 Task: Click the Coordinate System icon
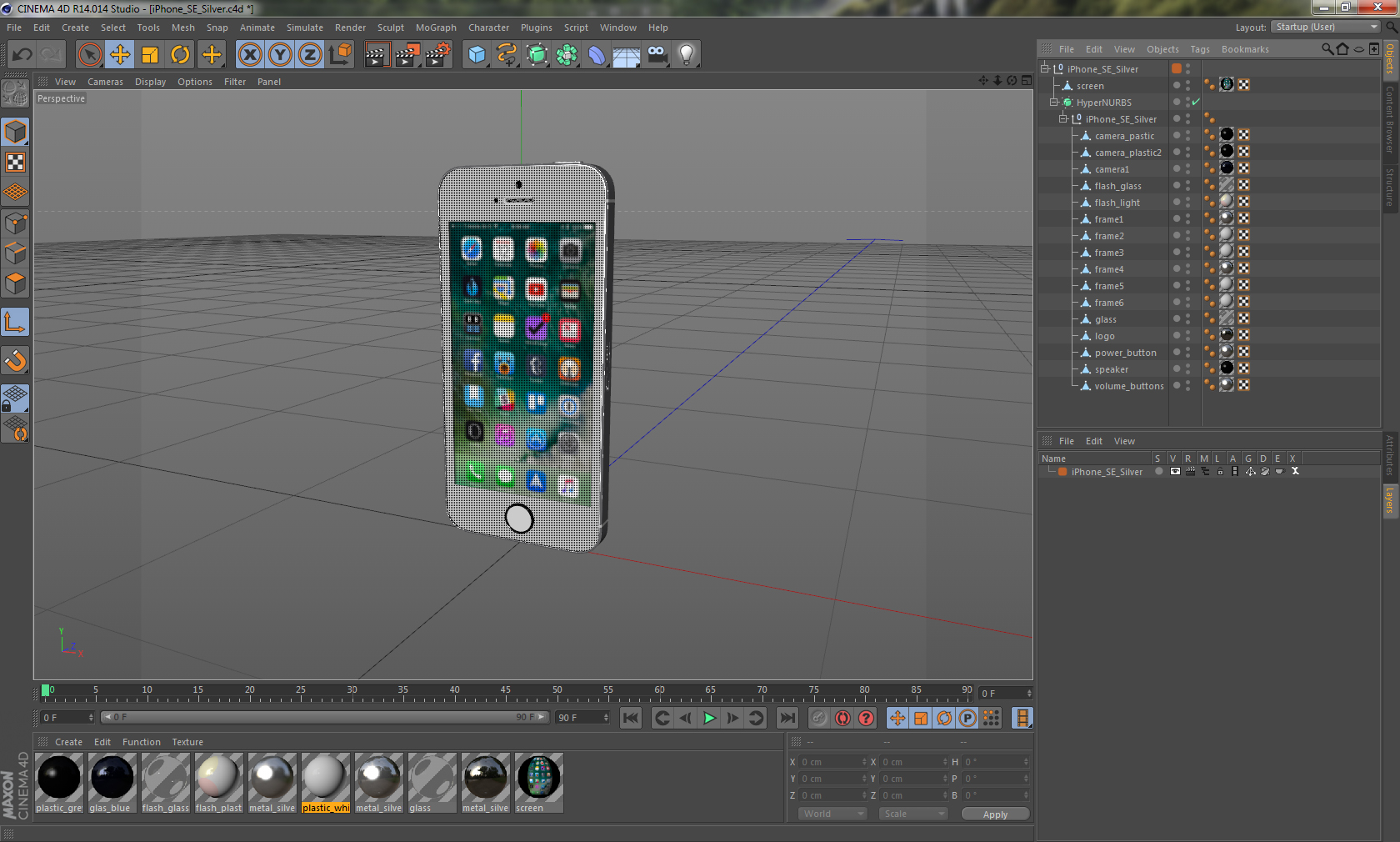click(340, 55)
